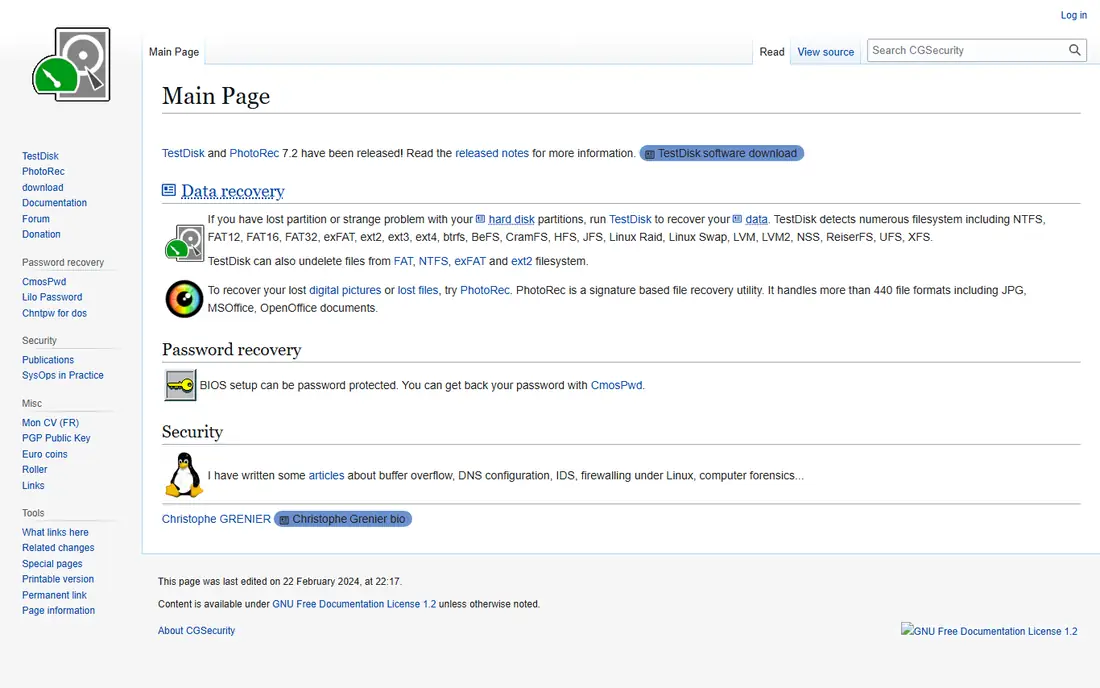This screenshot has height=688, width=1100.
Task: Select the Read tab
Action: pyautogui.click(x=772, y=52)
